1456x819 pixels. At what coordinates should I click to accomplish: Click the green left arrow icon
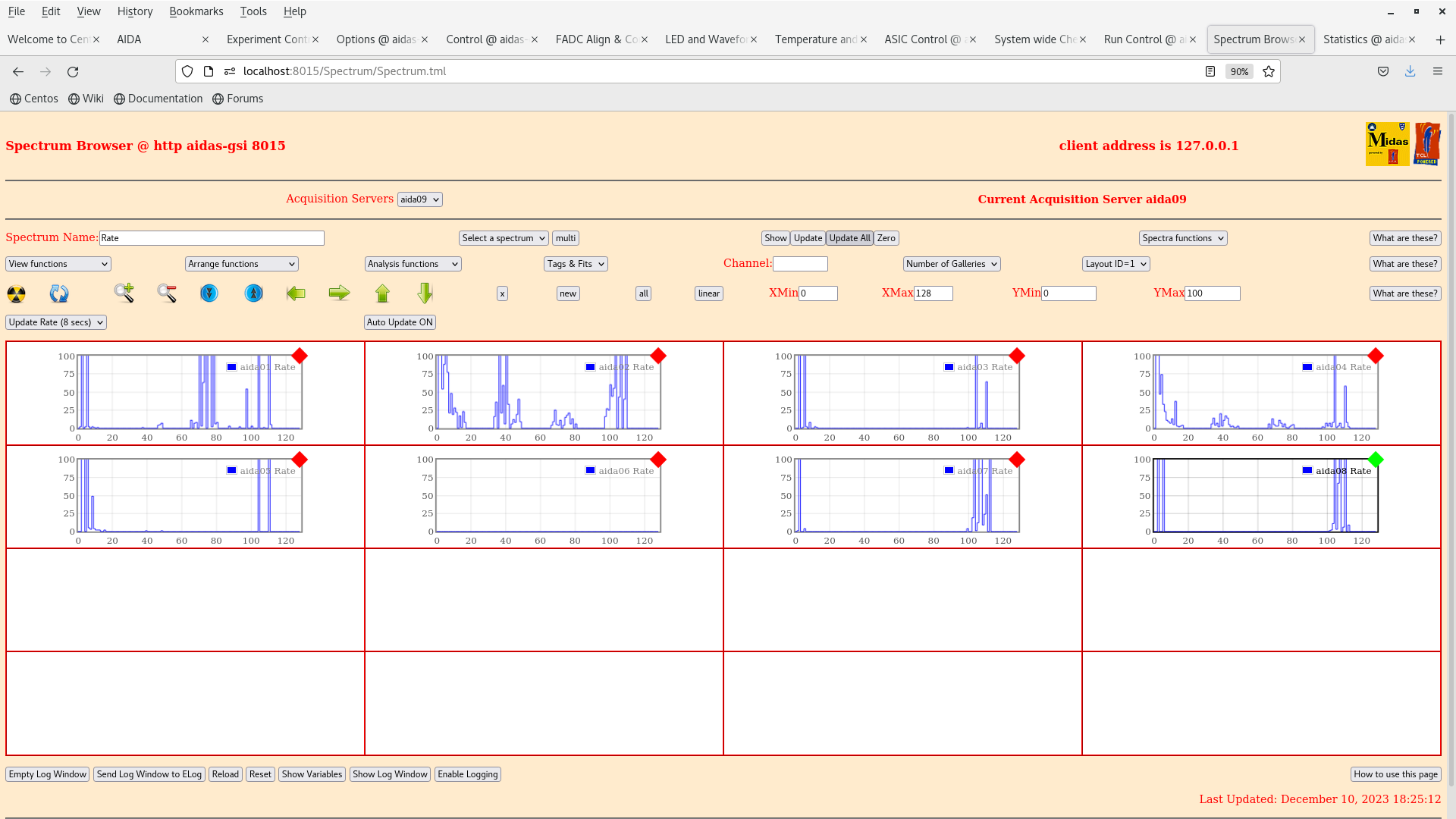tap(296, 293)
